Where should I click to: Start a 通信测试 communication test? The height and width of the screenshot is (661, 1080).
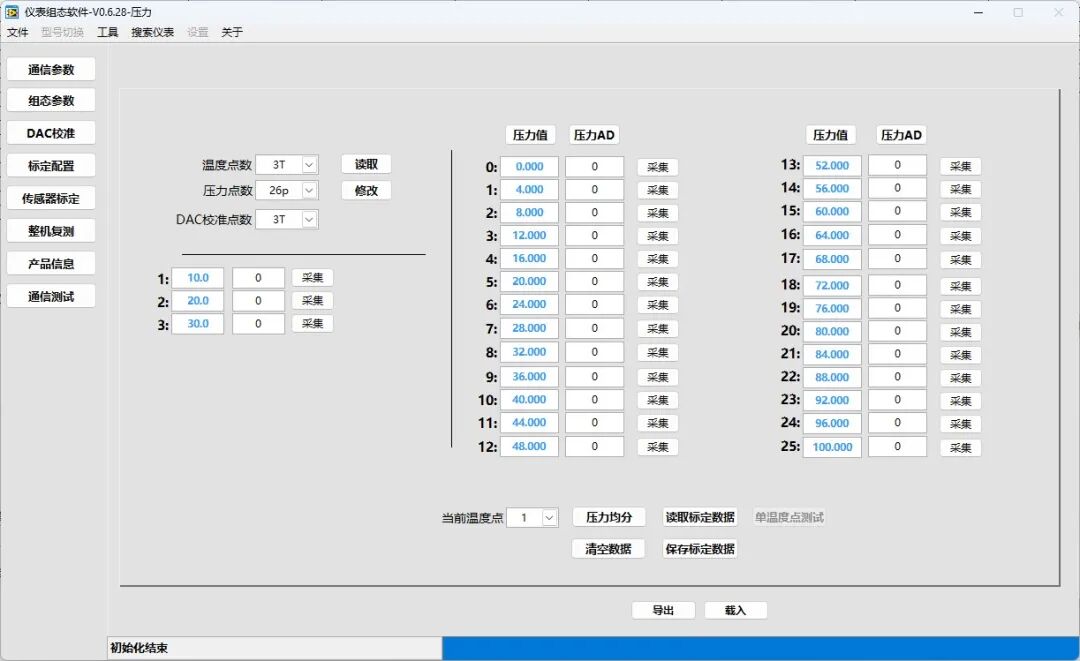tap(50, 295)
